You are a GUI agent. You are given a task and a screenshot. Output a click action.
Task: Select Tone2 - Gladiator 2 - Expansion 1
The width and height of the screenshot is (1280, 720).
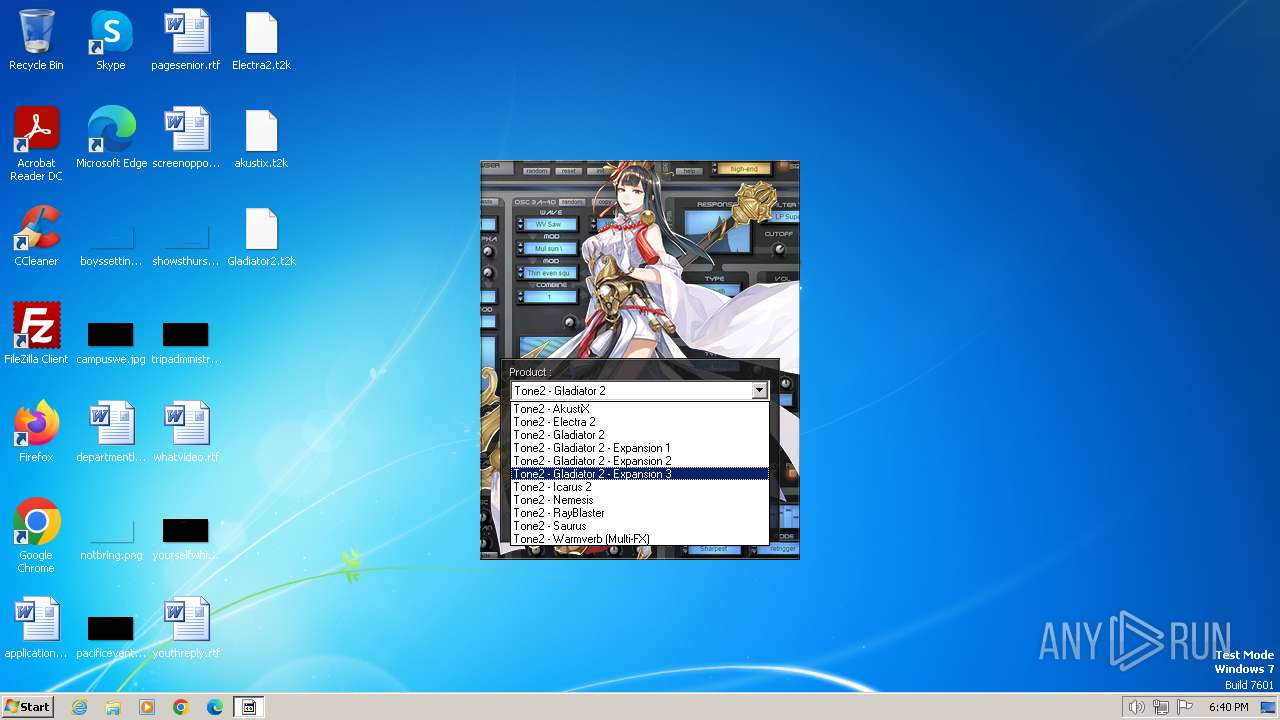tap(640, 448)
